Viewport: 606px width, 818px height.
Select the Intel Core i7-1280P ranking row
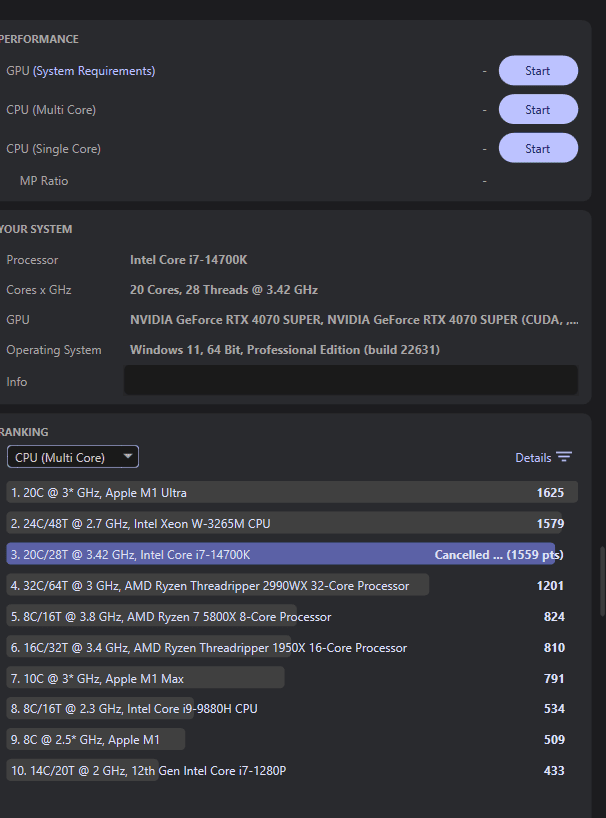[292, 770]
